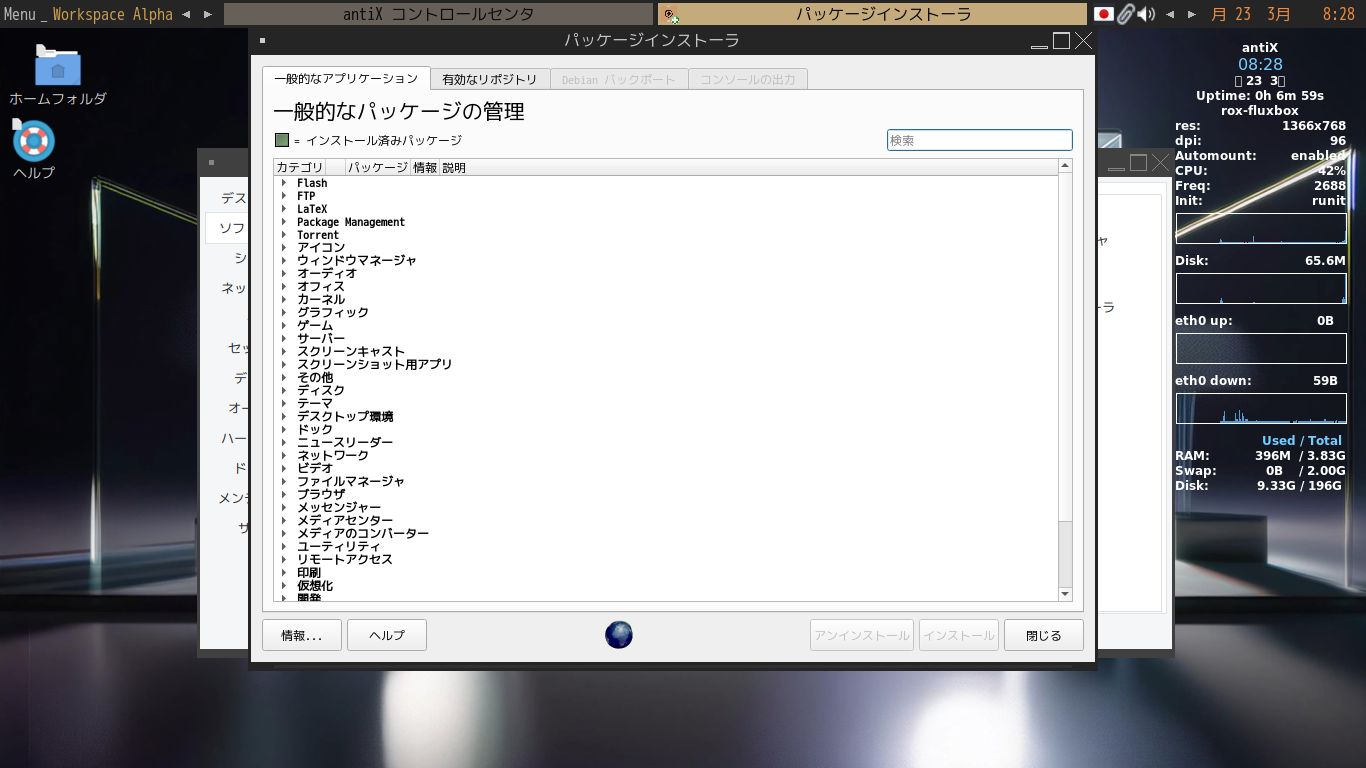
Task: Expand the Flash package category
Action: coord(284,182)
